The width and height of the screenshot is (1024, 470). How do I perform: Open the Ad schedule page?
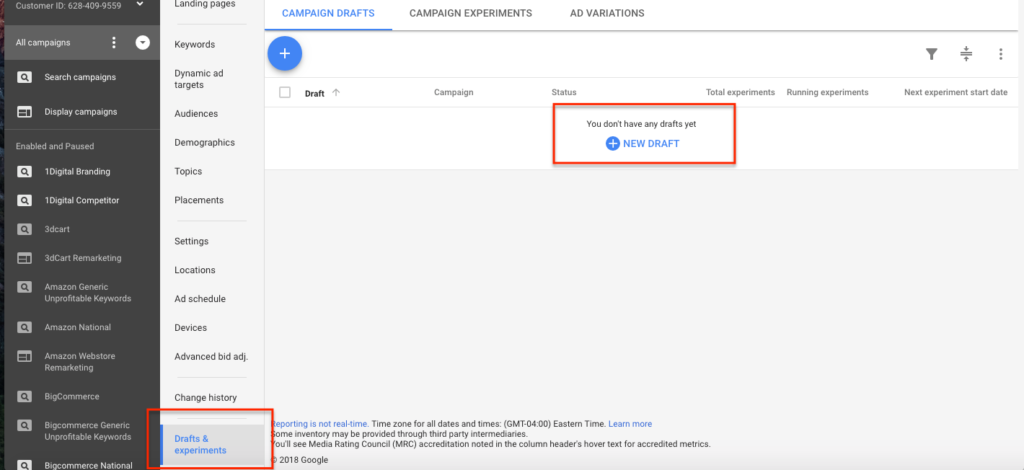[200, 298]
